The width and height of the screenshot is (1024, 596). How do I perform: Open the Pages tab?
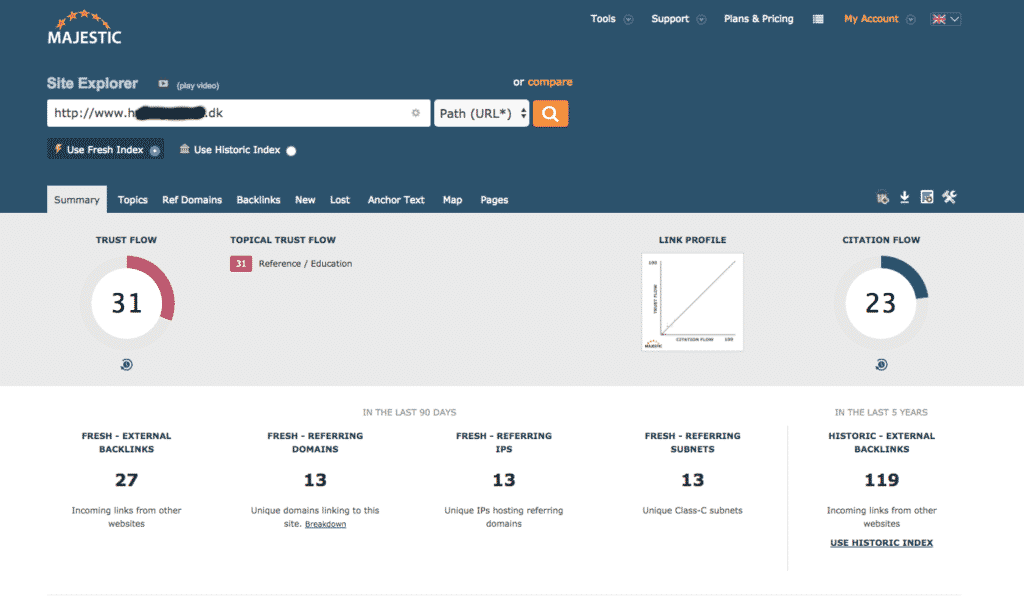[494, 200]
